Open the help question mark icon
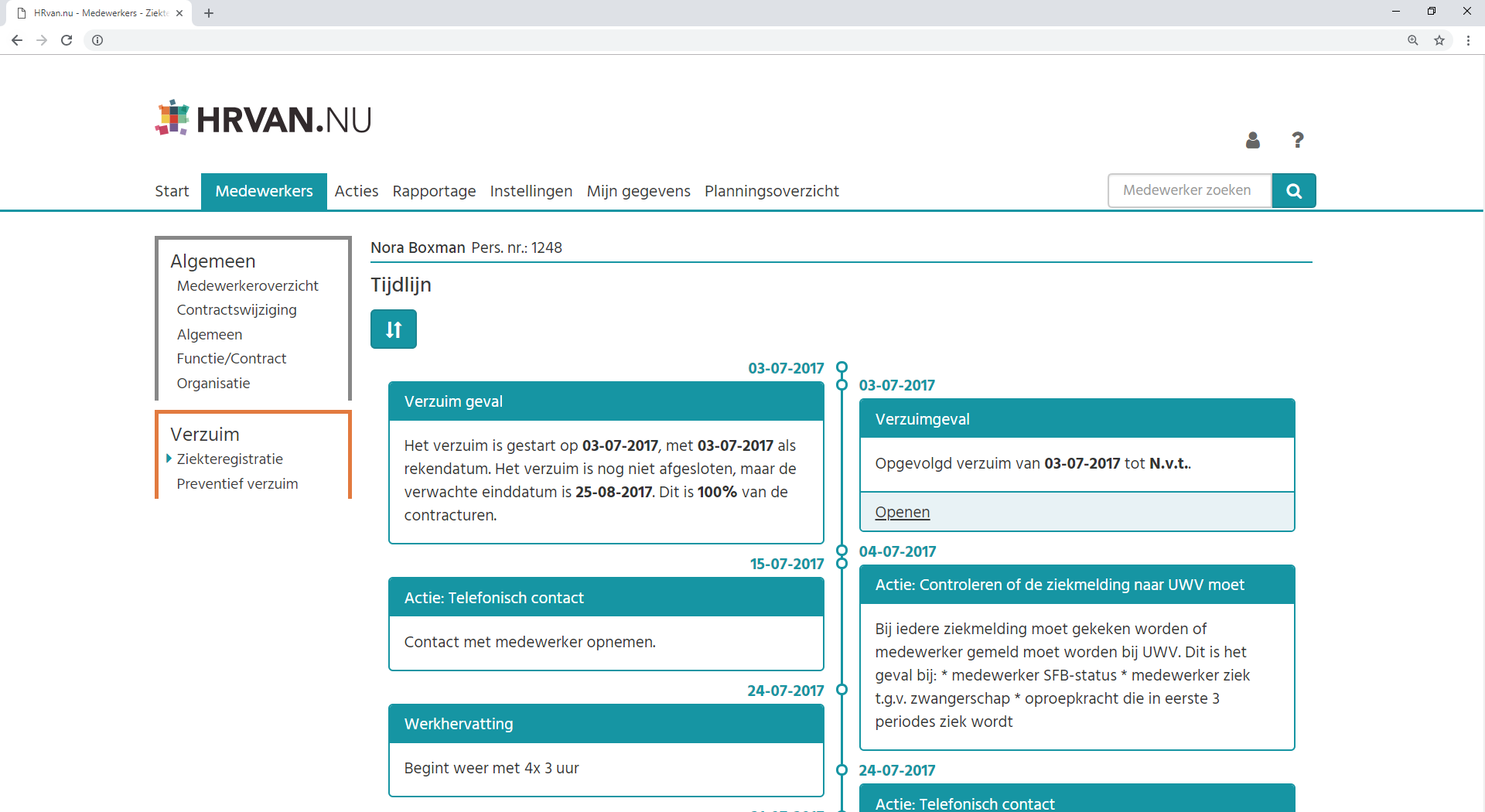1485x812 pixels. tap(1298, 140)
